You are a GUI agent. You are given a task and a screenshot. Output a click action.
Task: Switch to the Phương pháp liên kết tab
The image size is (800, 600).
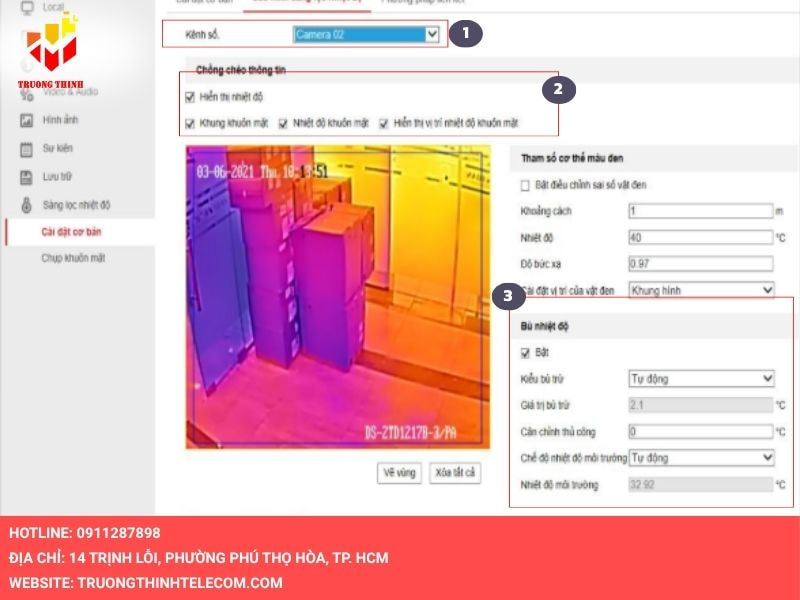(425, 4)
